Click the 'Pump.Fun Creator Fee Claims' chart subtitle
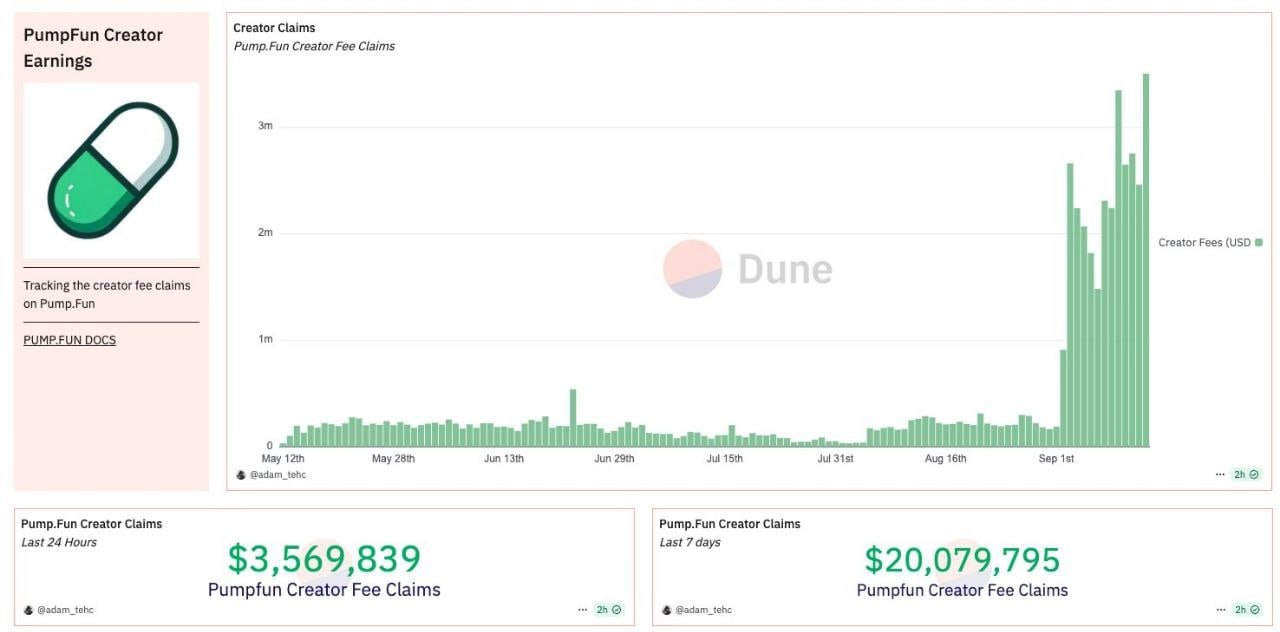The height and width of the screenshot is (632, 1280). (314, 46)
